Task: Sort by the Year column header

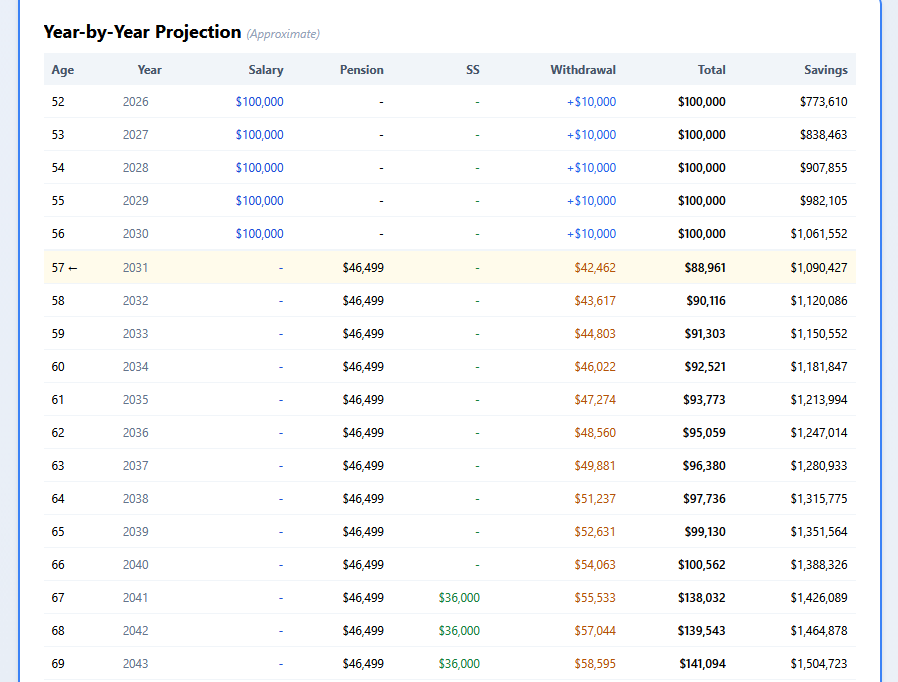Action: coord(149,70)
